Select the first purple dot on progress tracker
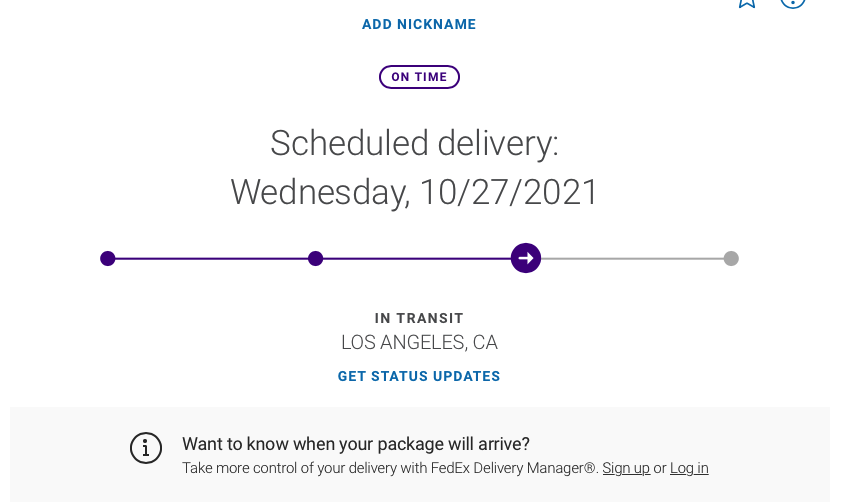Viewport: 848px width, 502px height. pyautogui.click(x=108, y=258)
